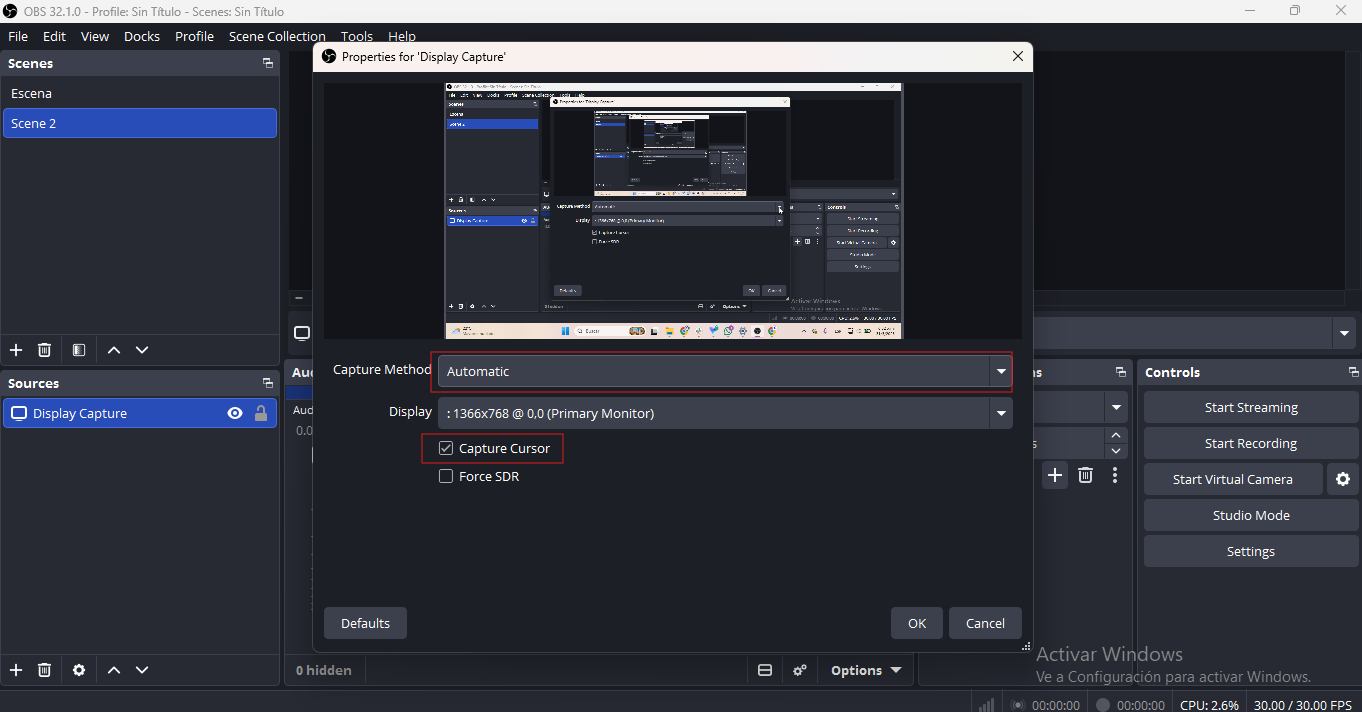The image size is (1362, 712).
Task: Dismiss the properties dialog with Cancel
Action: pos(985,623)
